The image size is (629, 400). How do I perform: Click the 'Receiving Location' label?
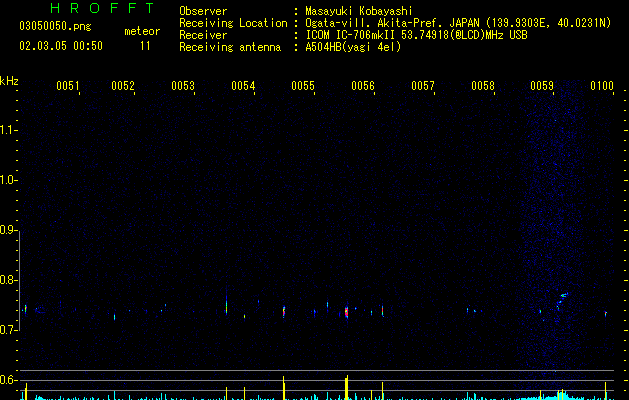point(233,23)
